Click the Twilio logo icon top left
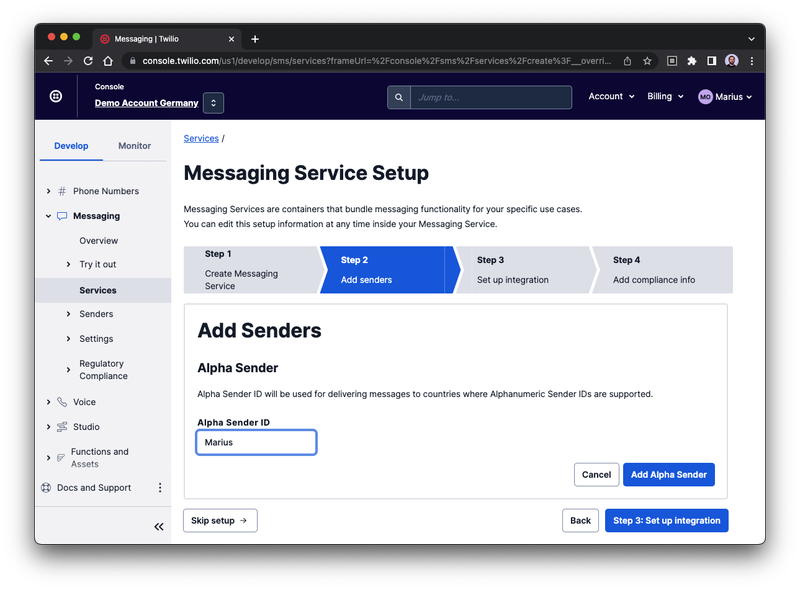Image resolution: width=800 pixels, height=590 pixels. pos(56,96)
